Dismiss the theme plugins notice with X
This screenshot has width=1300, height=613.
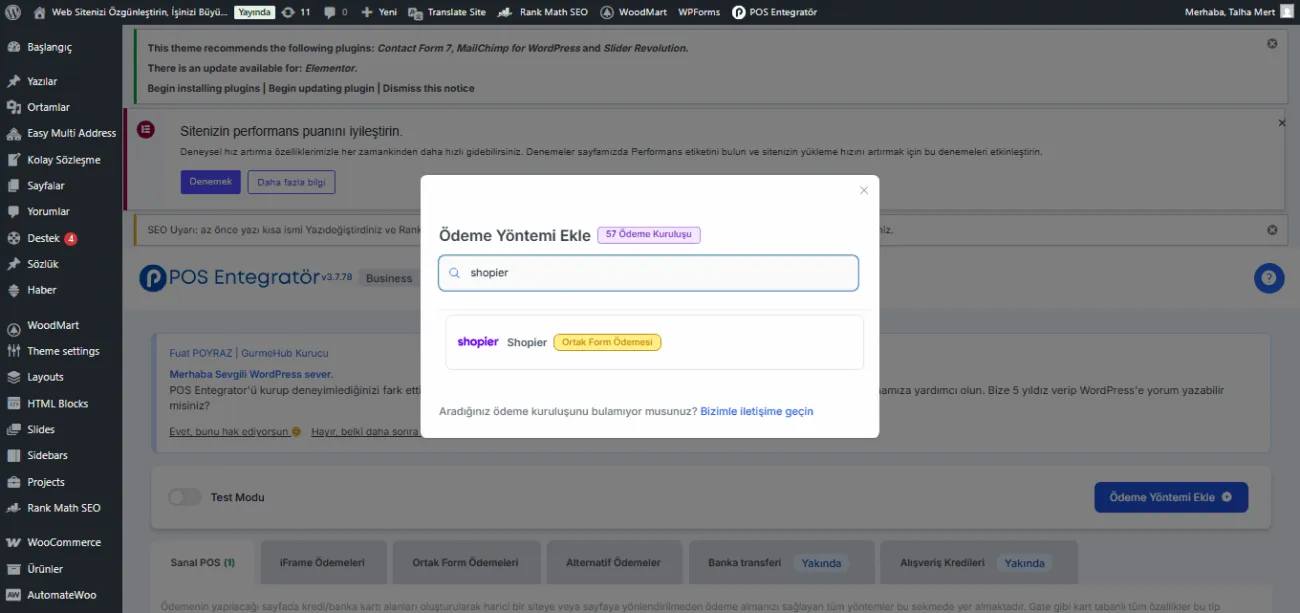(x=1272, y=44)
